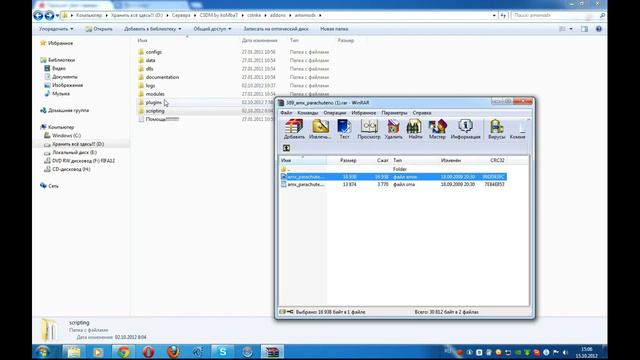Click WinRAR's Удалить (Delete) toolbar icon
640x360 pixels.
(393, 129)
